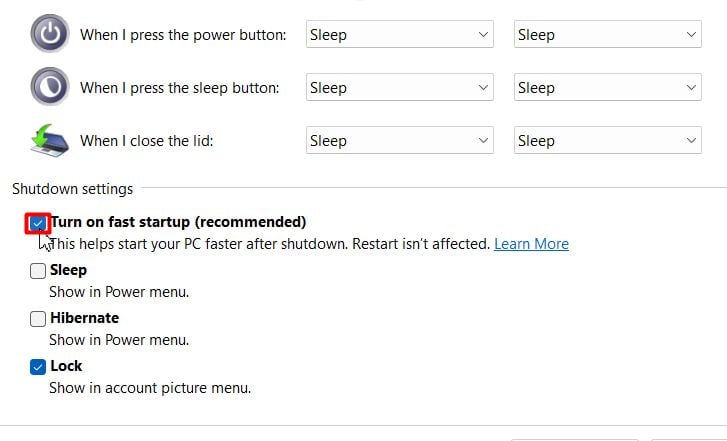The width and height of the screenshot is (727, 441).
Task: Untick the Lock checkbox
Action: pos(38,367)
